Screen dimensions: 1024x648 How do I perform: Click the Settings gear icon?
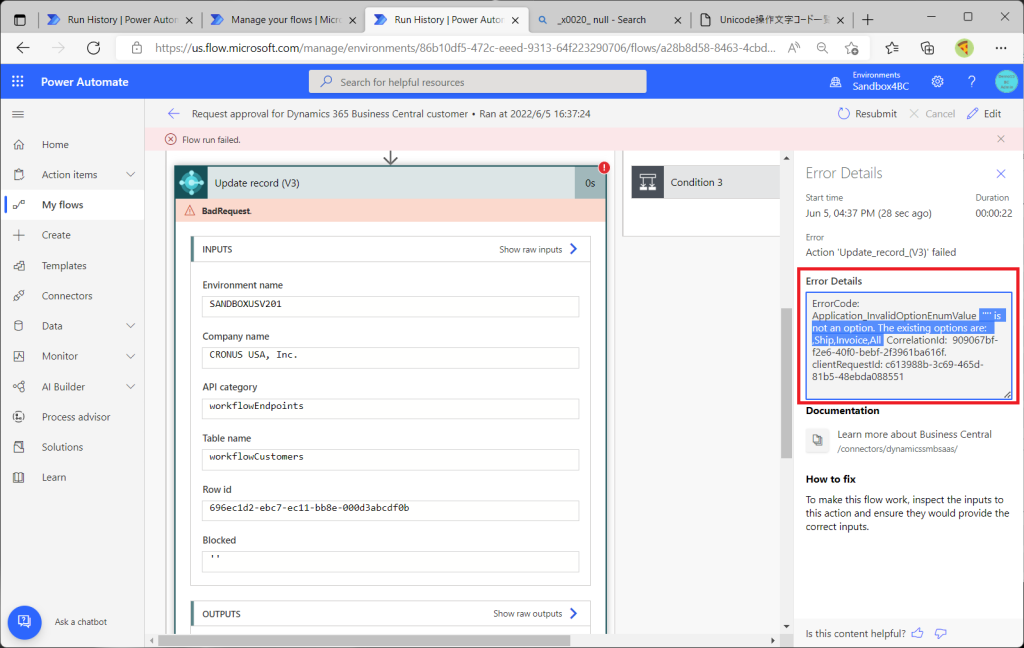click(x=937, y=82)
